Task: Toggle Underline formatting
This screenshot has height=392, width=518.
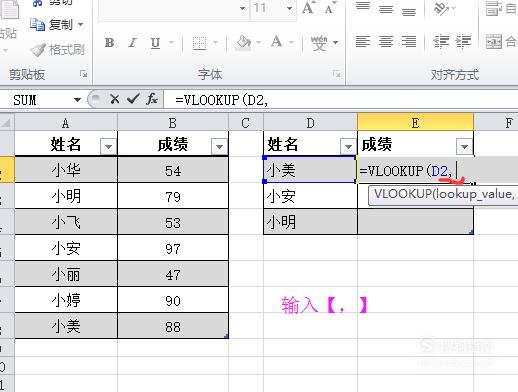Action: (x=155, y=43)
